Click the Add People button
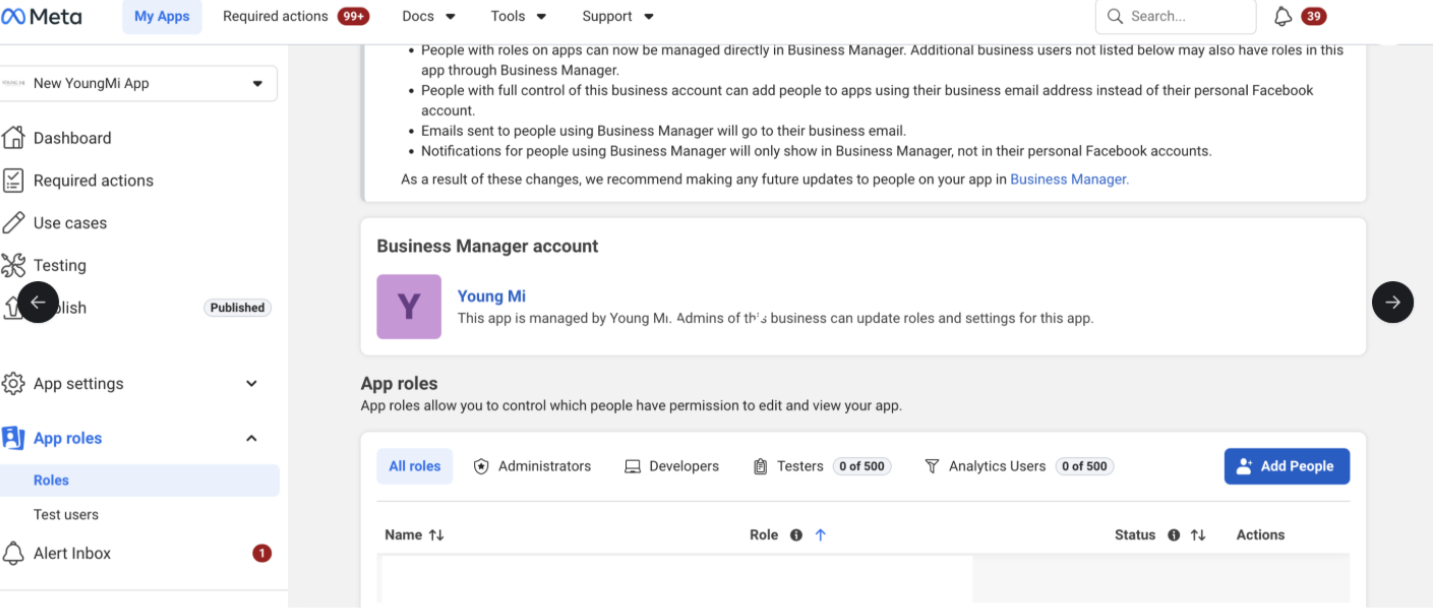The width and height of the screenshot is (1434, 612). point(1286,466)
